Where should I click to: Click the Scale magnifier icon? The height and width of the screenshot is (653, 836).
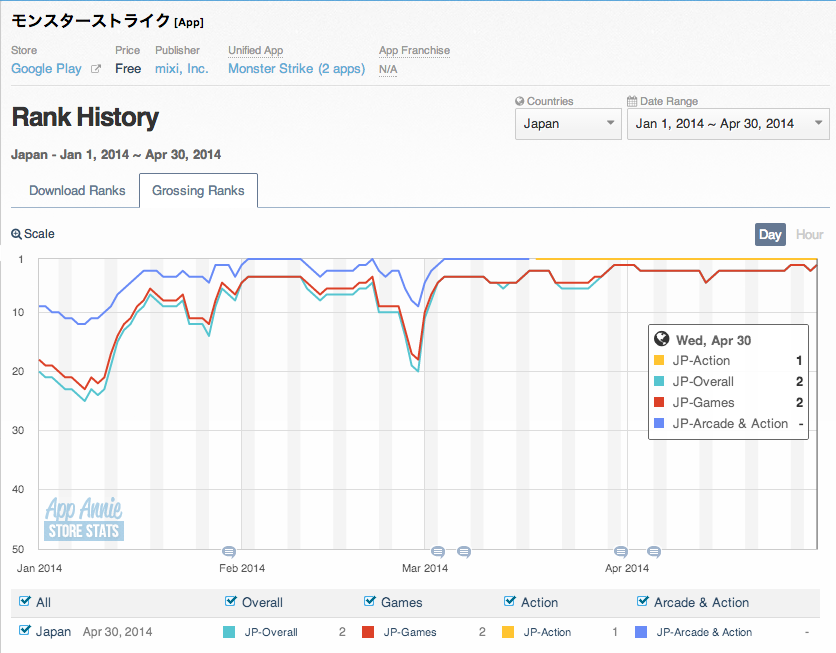click(x=17, y=234)
